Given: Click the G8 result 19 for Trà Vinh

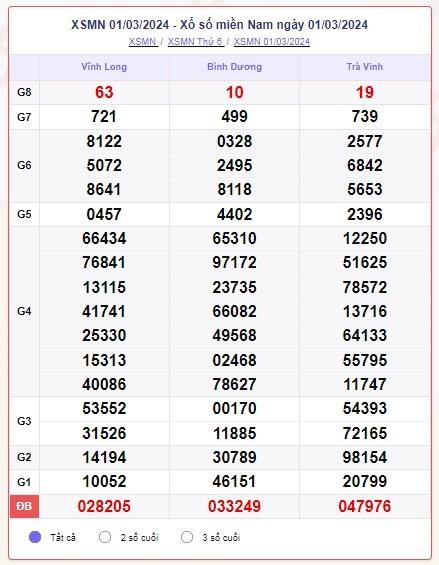Looking at the screenshot, I should click(365, 92).
